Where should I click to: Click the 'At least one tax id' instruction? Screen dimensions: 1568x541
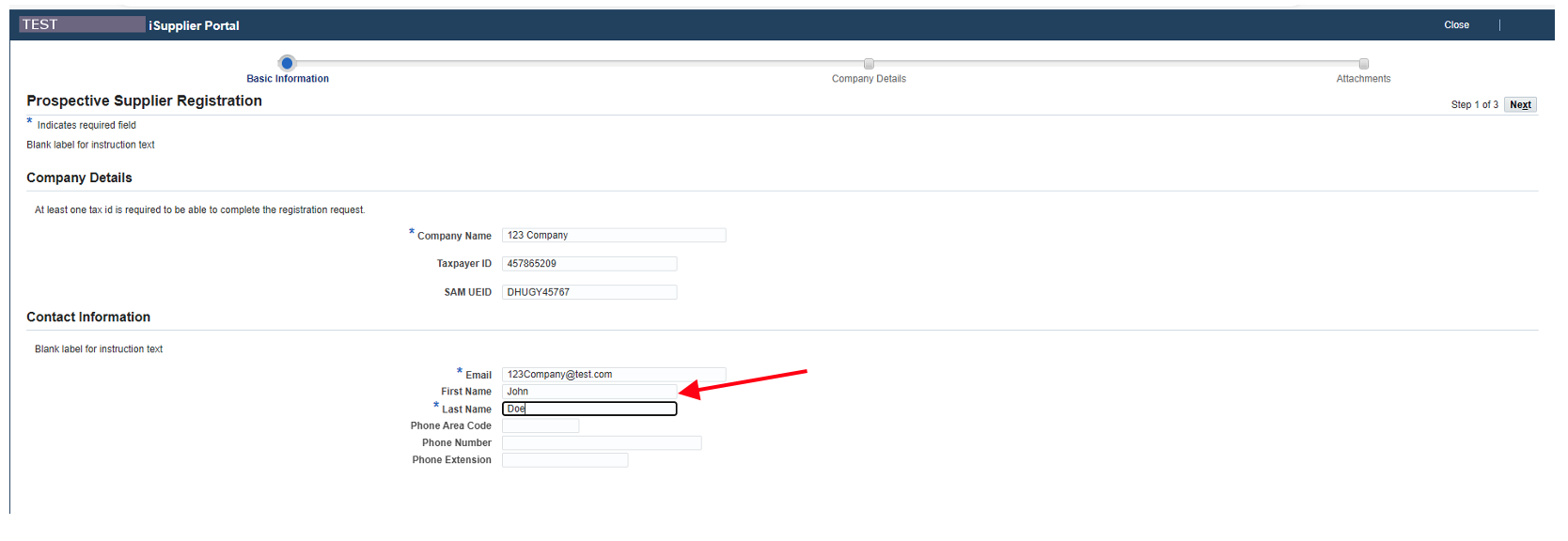point(199,210)
